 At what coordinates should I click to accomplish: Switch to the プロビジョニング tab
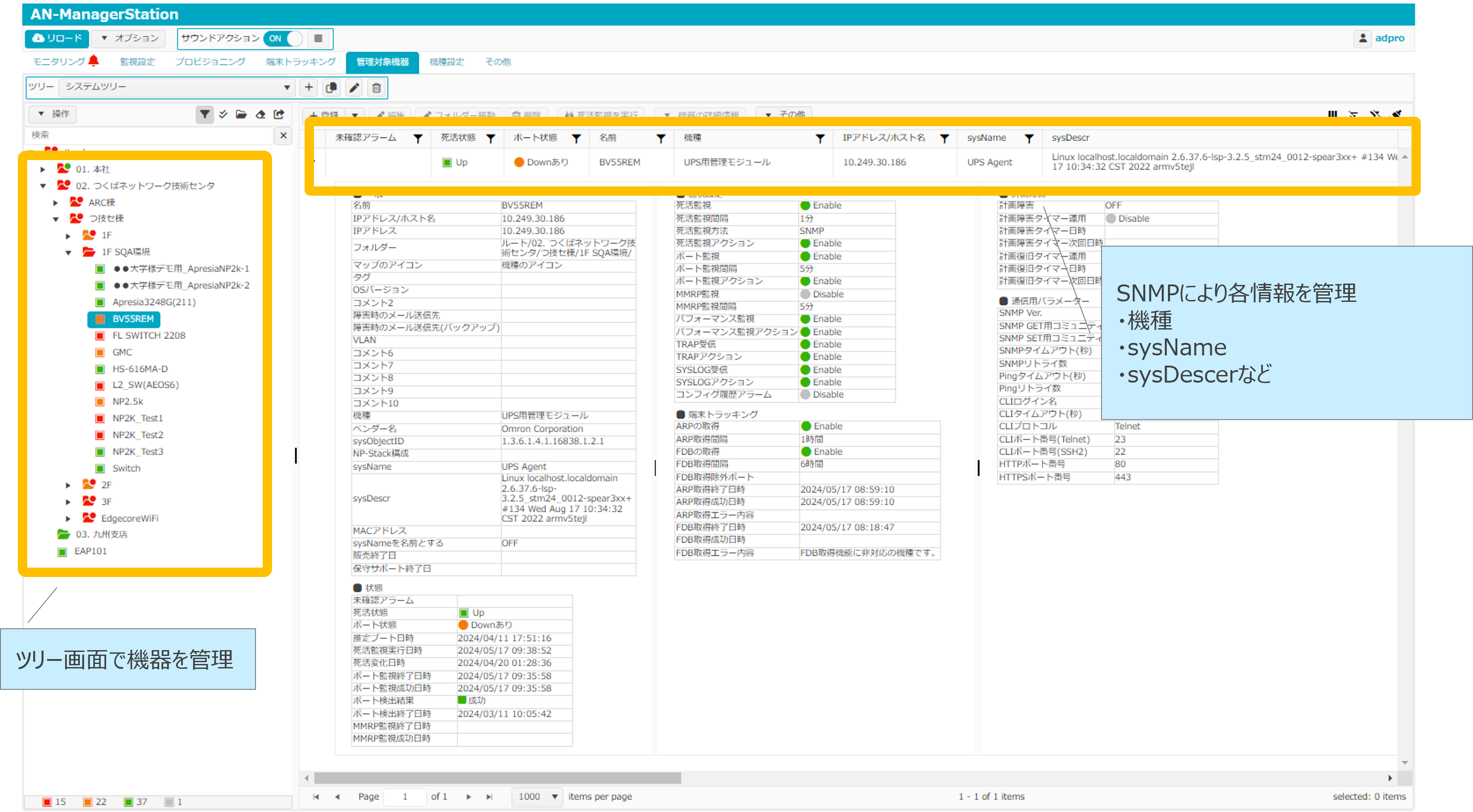pos(210,62)
